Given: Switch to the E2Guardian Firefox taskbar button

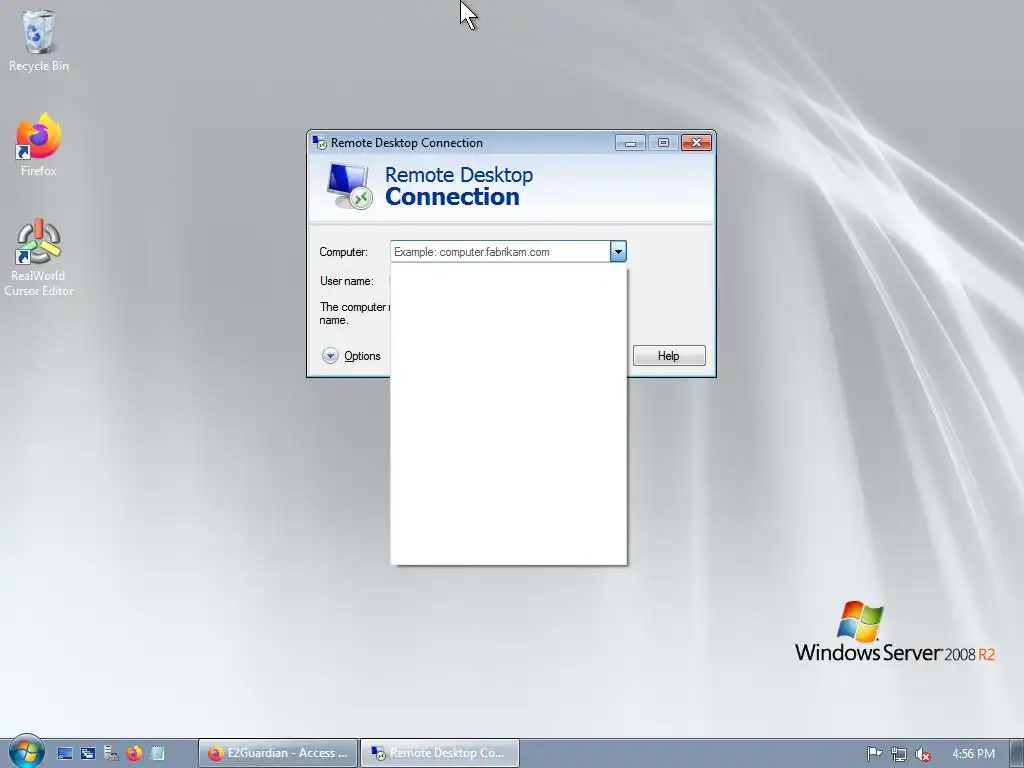Looking at the screenshot, I should point(278,753).
